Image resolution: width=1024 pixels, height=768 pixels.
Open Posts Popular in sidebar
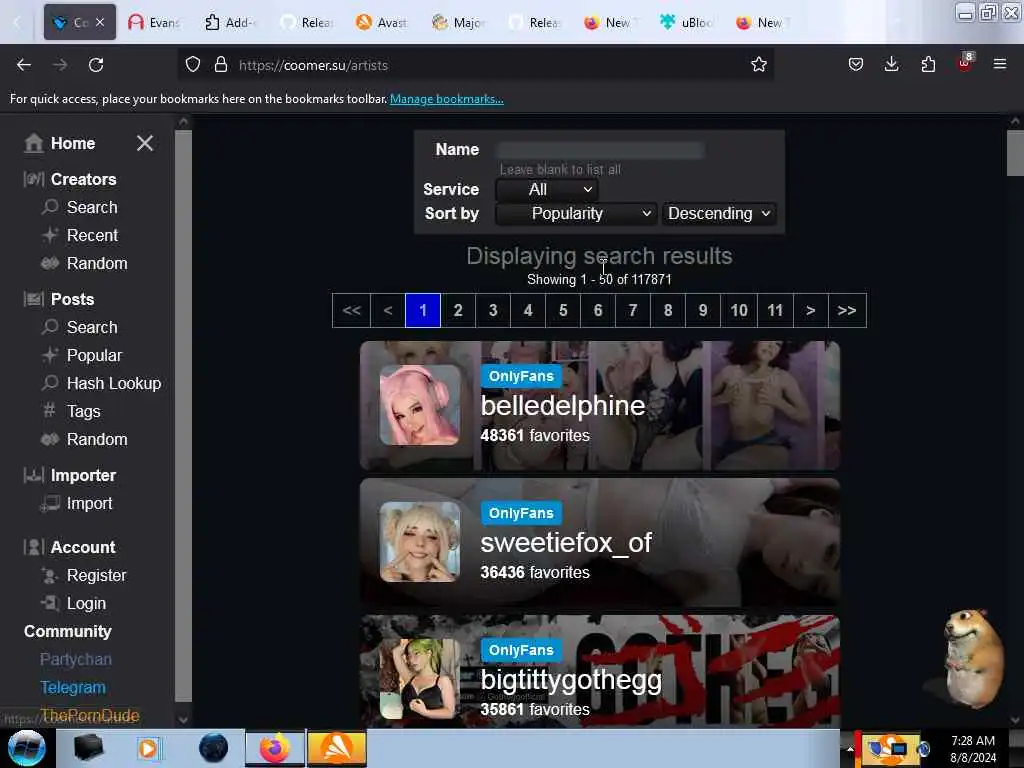(94, 355)
